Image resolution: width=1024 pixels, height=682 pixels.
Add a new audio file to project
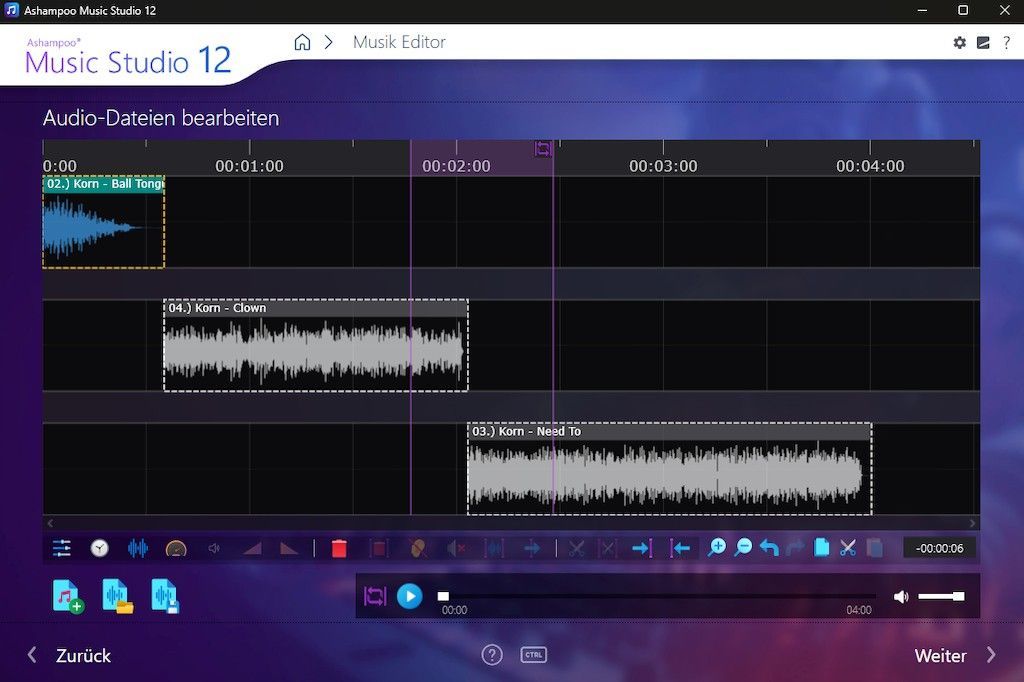coord(68,596)
